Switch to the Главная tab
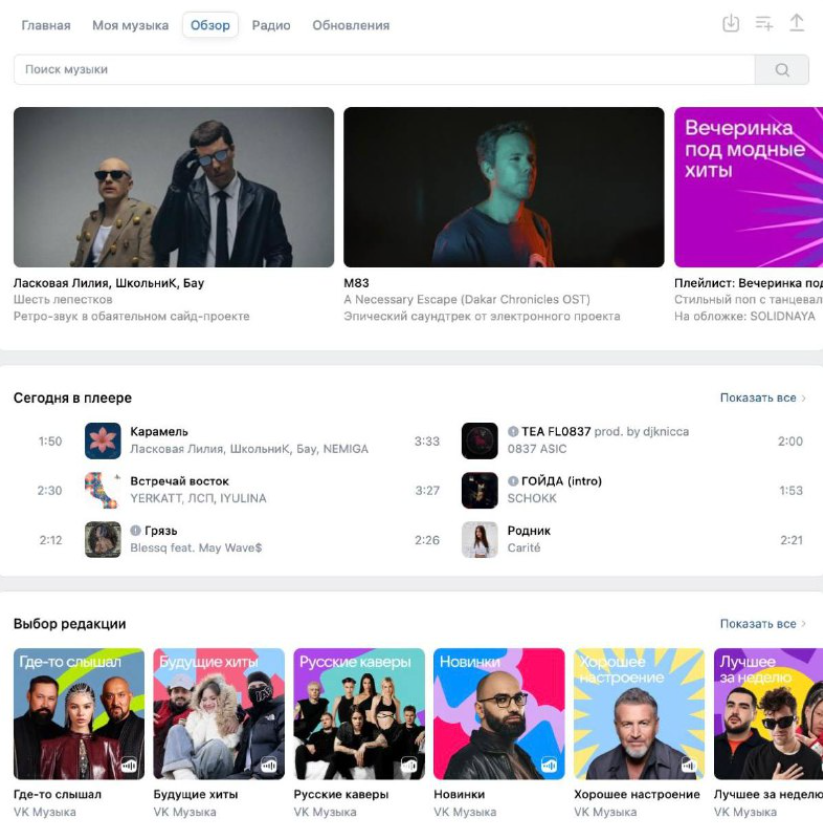The width and height of the screenshot is (823, 835). (x=46, y=25)
